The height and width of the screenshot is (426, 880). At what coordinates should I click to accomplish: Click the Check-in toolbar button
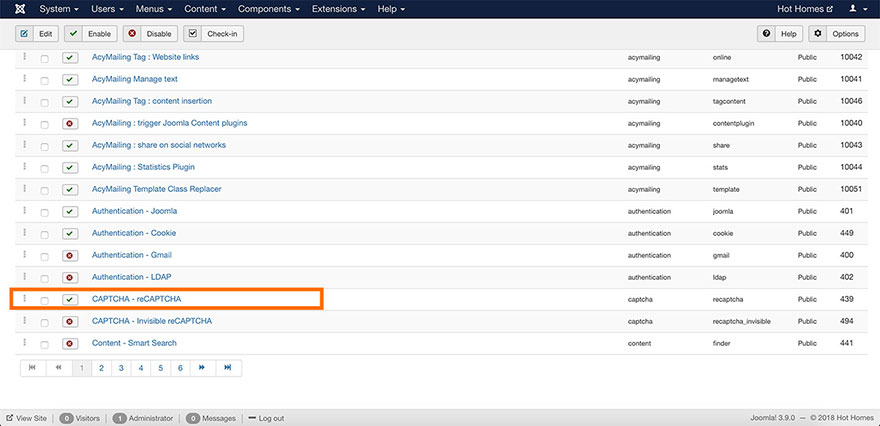213,34
